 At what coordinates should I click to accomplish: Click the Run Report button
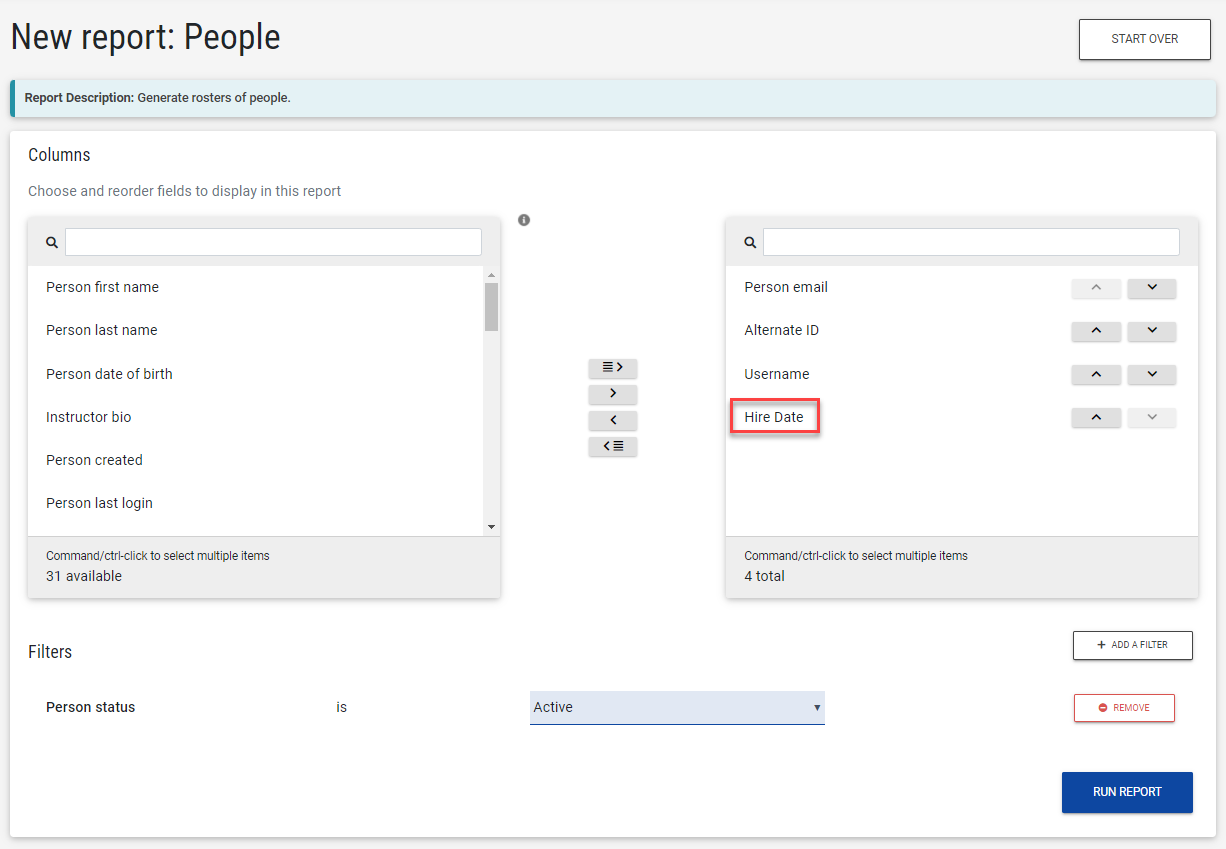click(1127, 792)
